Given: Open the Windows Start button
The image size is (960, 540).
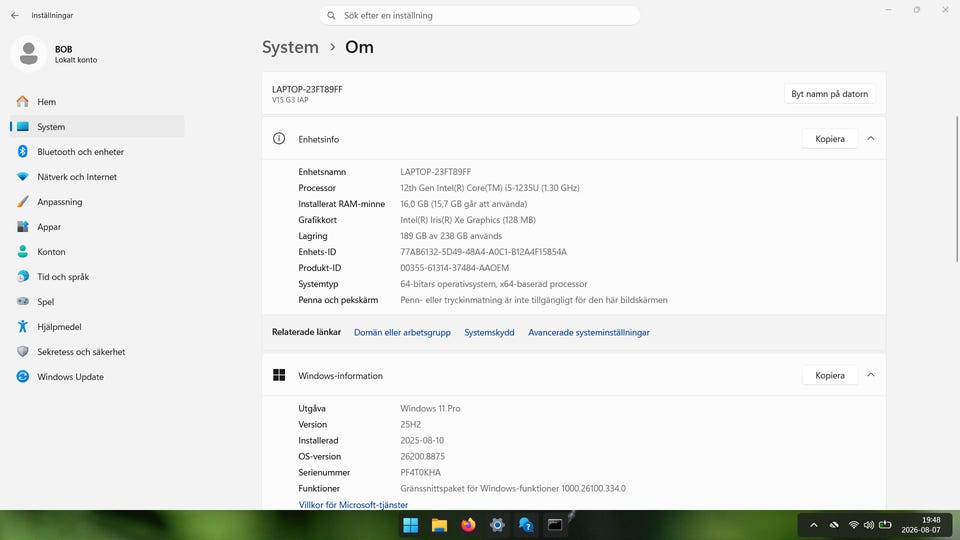Looking at the screenshot, I should coord(411,525).
